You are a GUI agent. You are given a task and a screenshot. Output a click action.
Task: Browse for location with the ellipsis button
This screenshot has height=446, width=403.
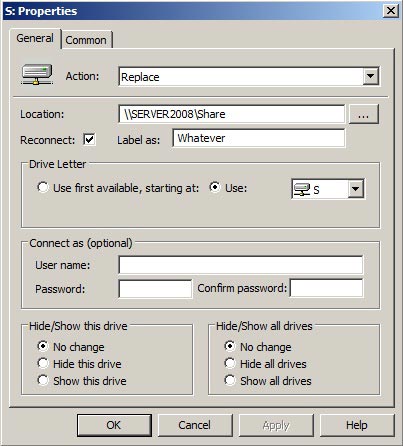(364, 114)
